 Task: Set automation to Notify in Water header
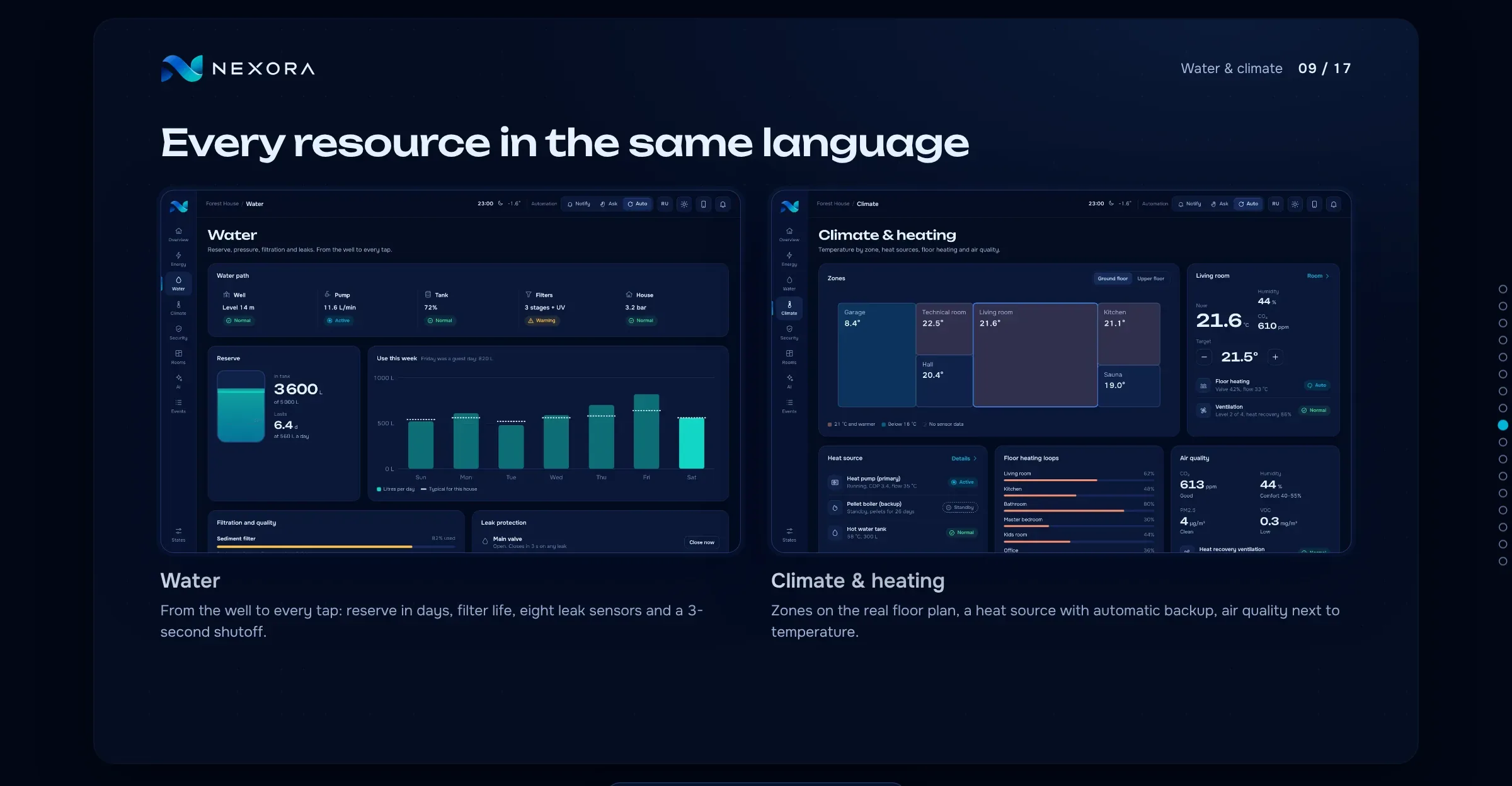click(578, 204)
